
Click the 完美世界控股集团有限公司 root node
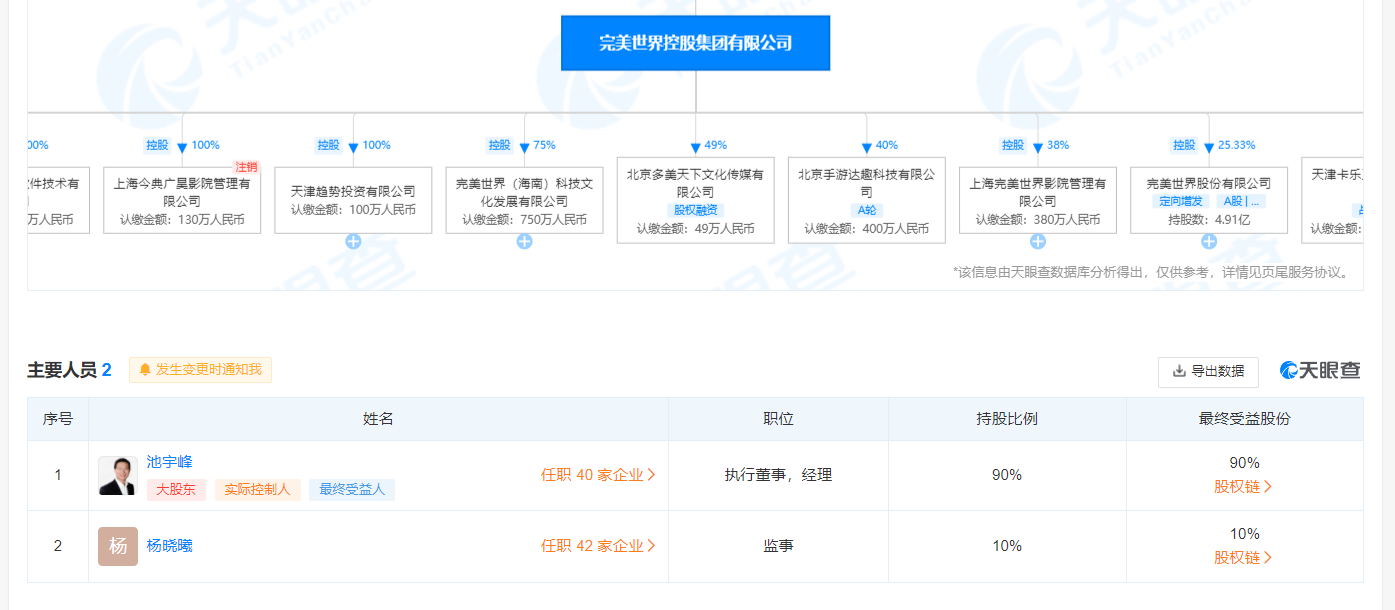click(x=695, y=43)
